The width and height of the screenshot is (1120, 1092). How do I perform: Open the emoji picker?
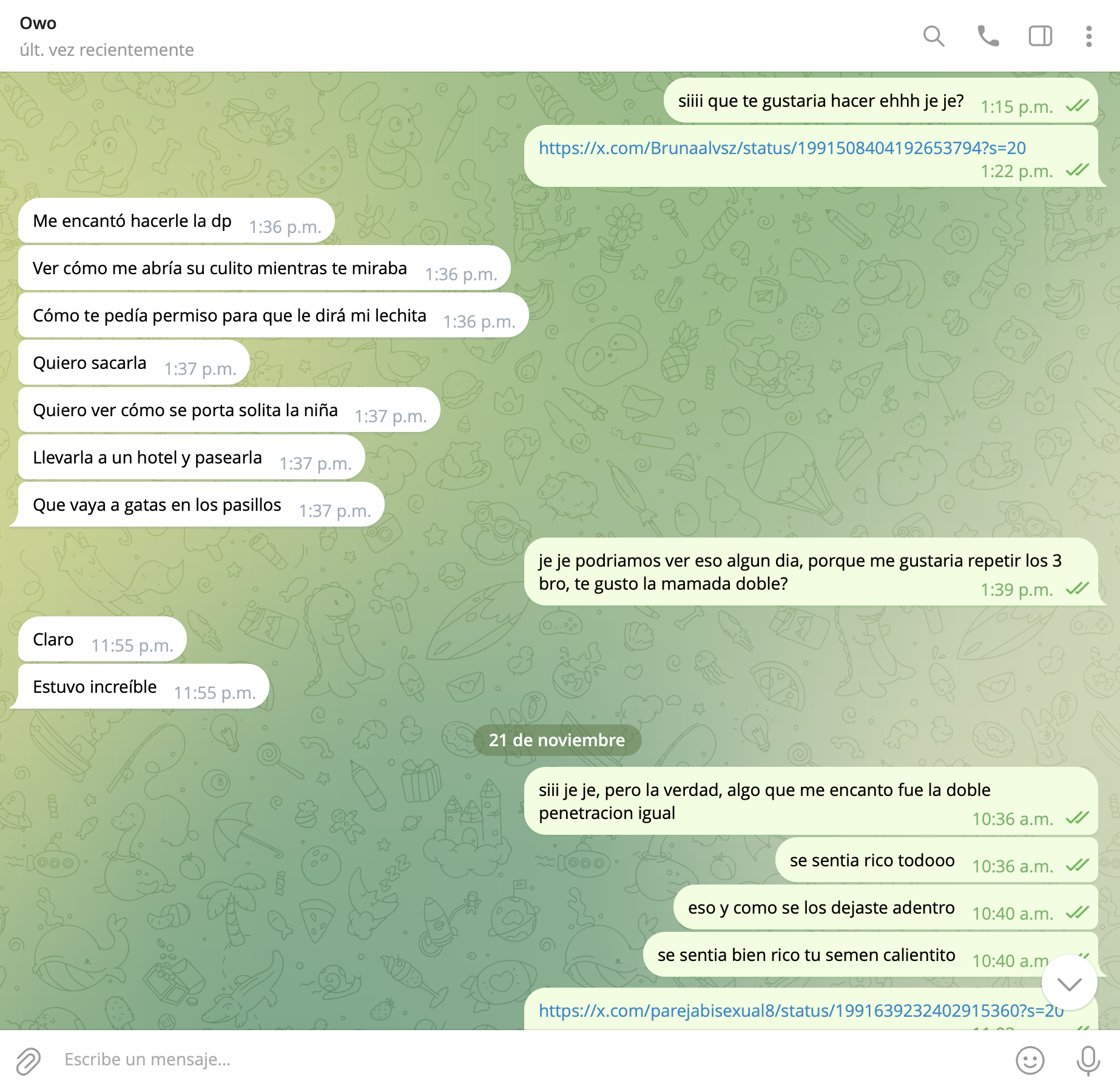click(1030, 1060)
